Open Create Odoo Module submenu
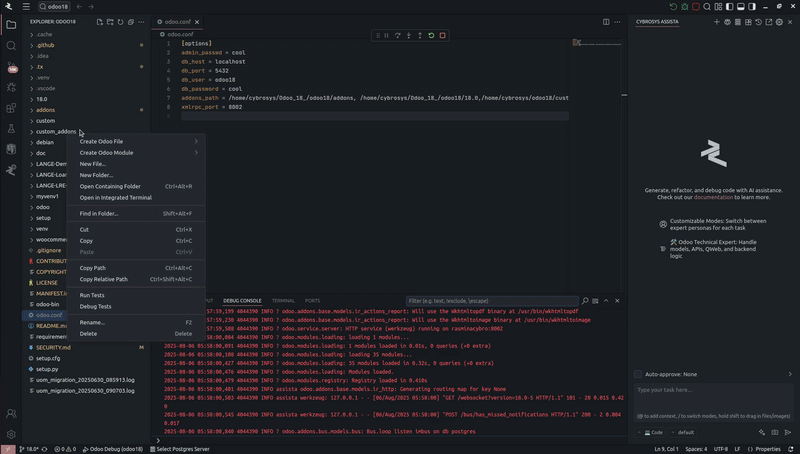The height and width of the screenshot is (454, 800). (136, 153)
